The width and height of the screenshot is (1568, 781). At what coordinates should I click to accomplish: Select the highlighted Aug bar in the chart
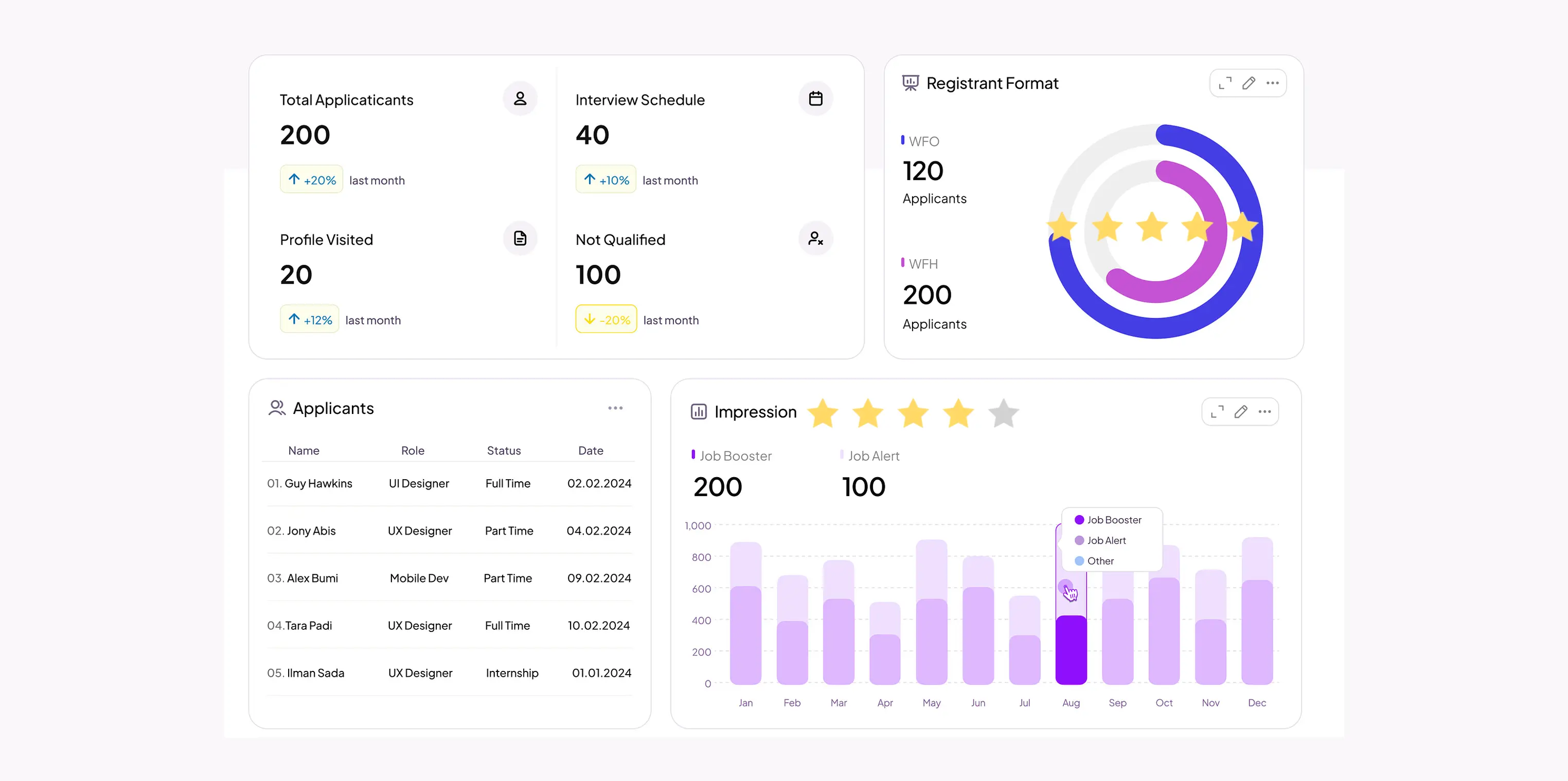point(1070,649)
